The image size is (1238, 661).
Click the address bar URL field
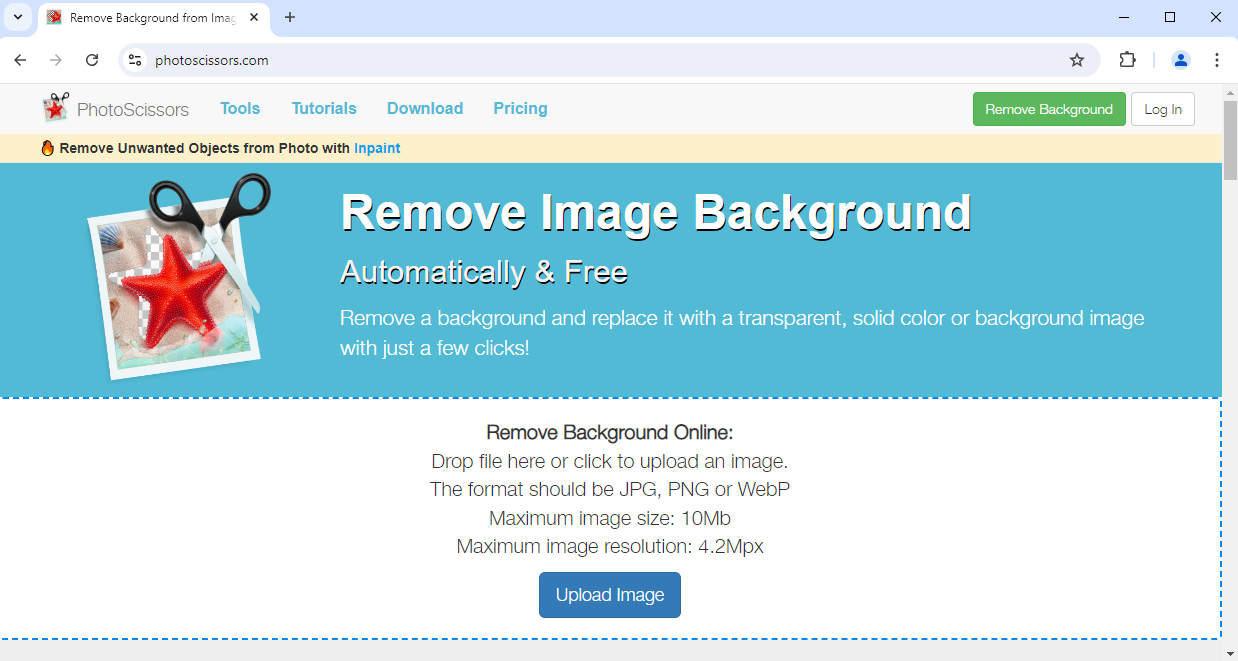coord(600,60)
